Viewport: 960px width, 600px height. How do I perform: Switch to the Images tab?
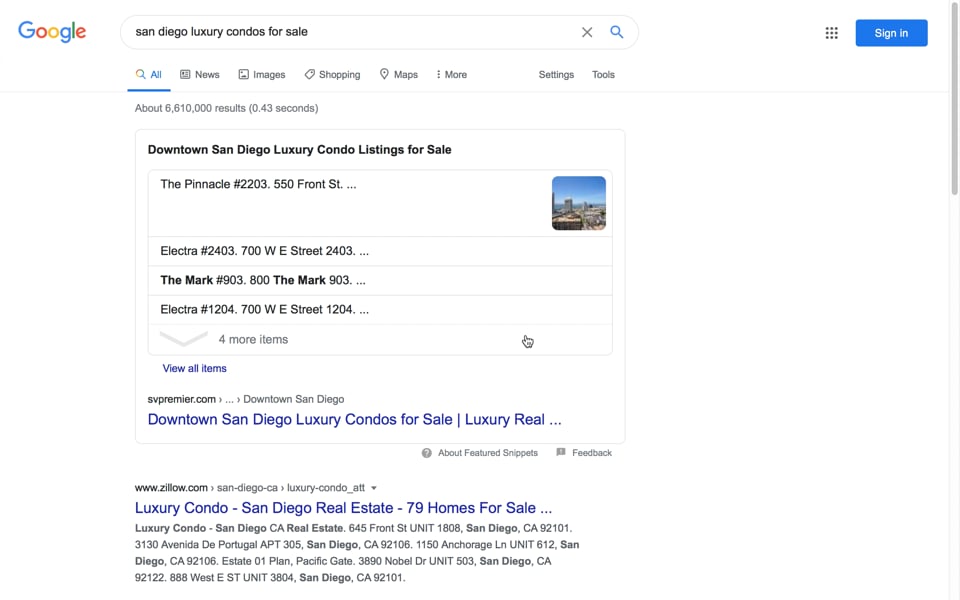(262, 75)
